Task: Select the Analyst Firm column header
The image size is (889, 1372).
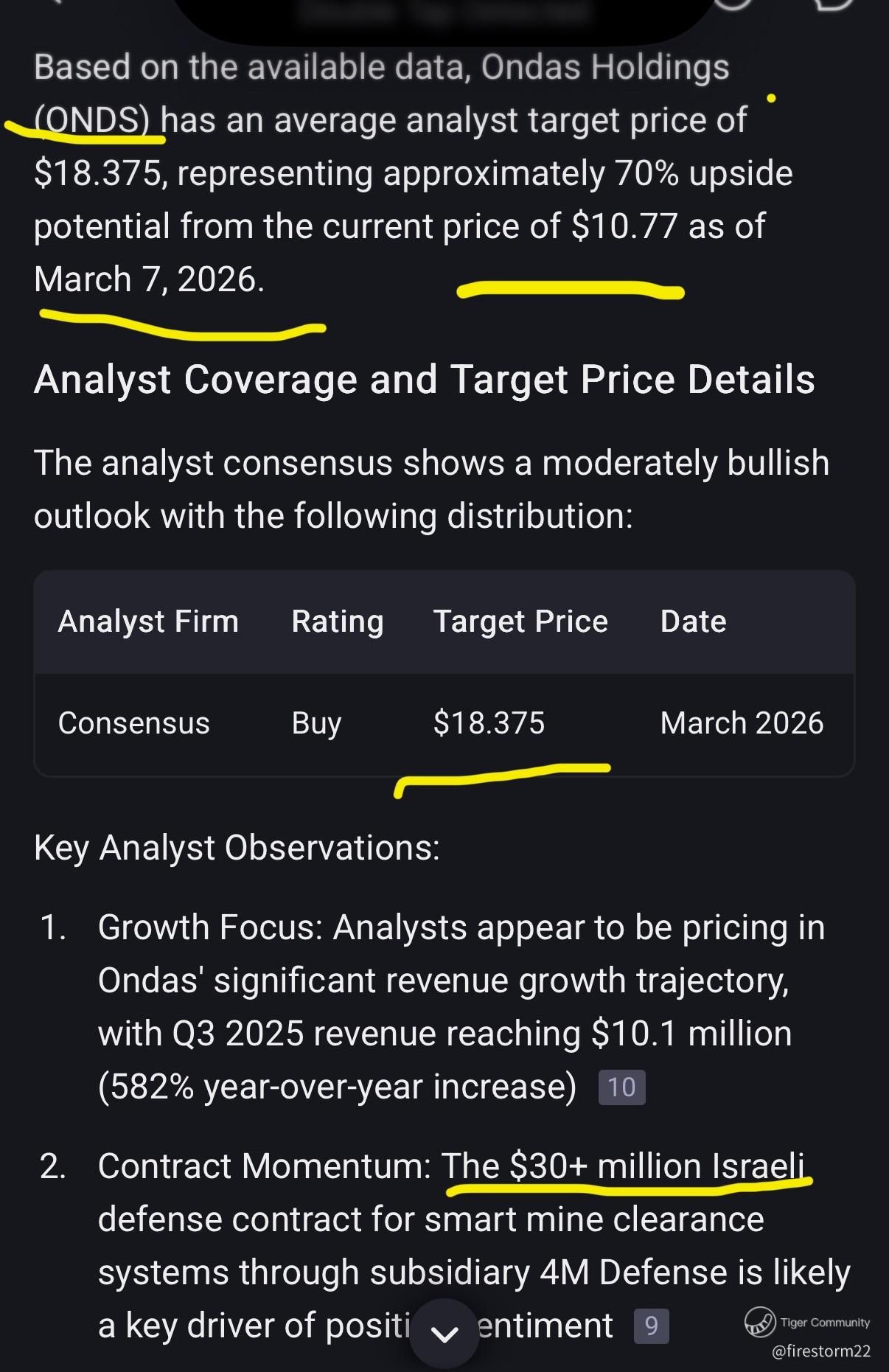Action: tap(148, 621)
